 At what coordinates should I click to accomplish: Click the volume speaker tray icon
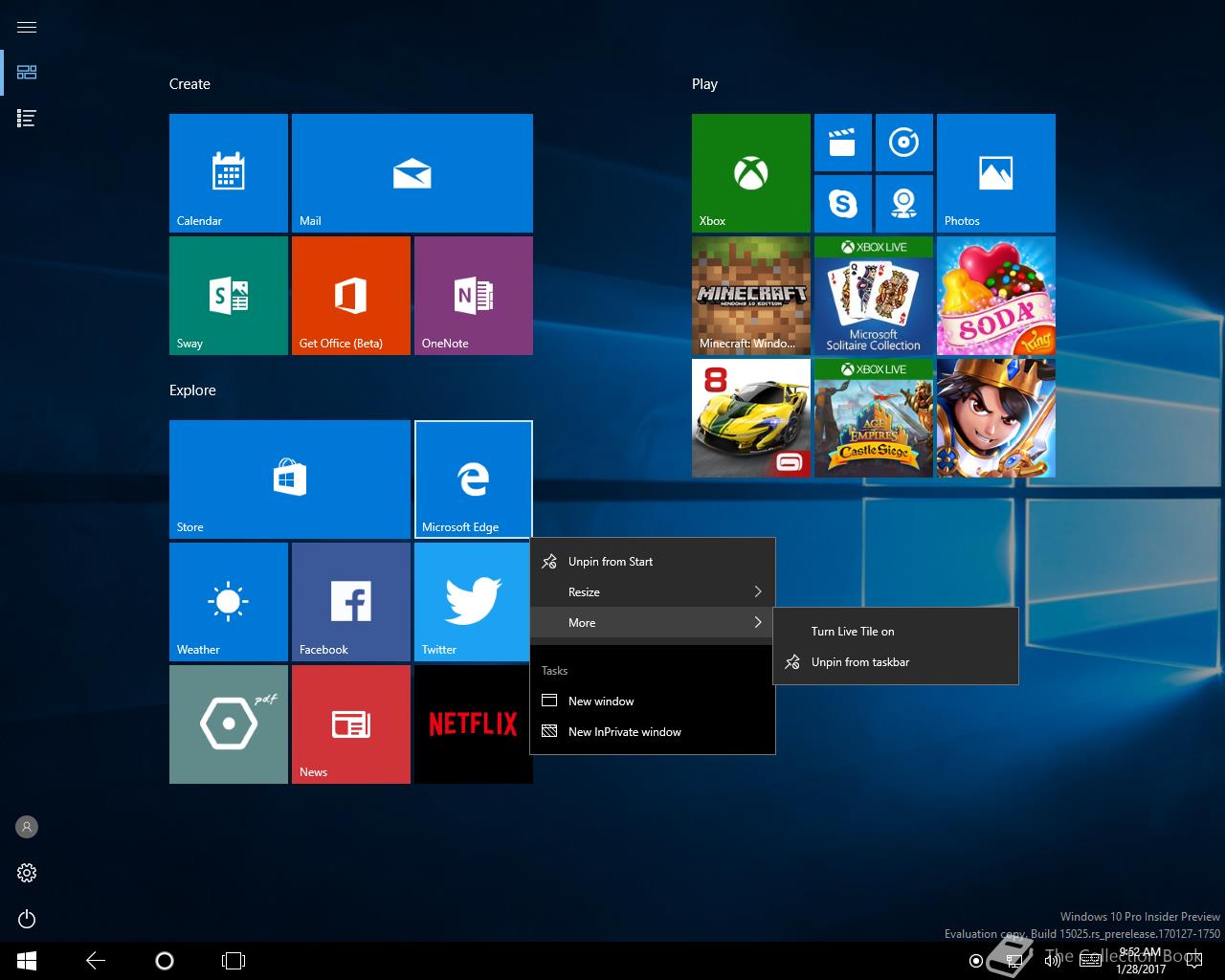[x=1053, y=961]
